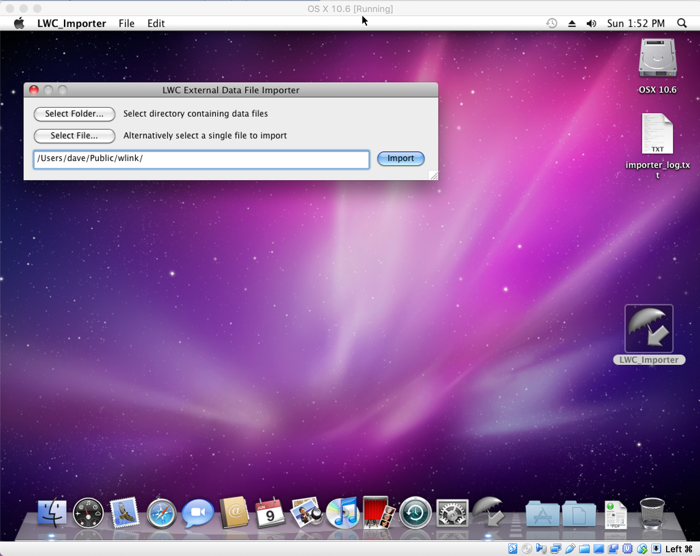Open the Apple menu

[19, 23]
